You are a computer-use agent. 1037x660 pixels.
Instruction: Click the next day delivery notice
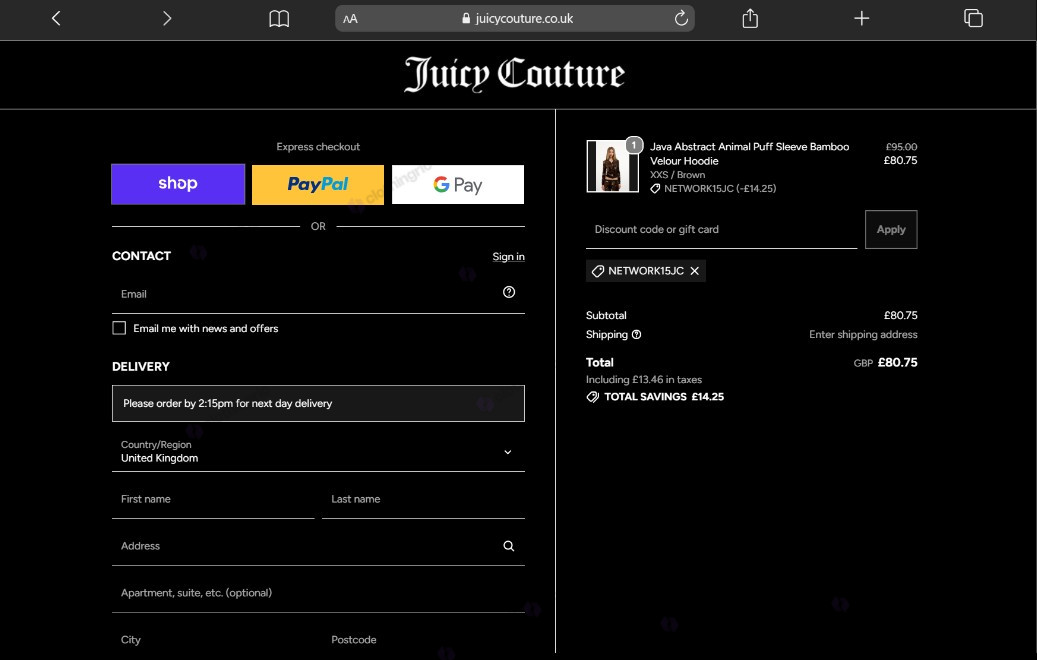318,403
